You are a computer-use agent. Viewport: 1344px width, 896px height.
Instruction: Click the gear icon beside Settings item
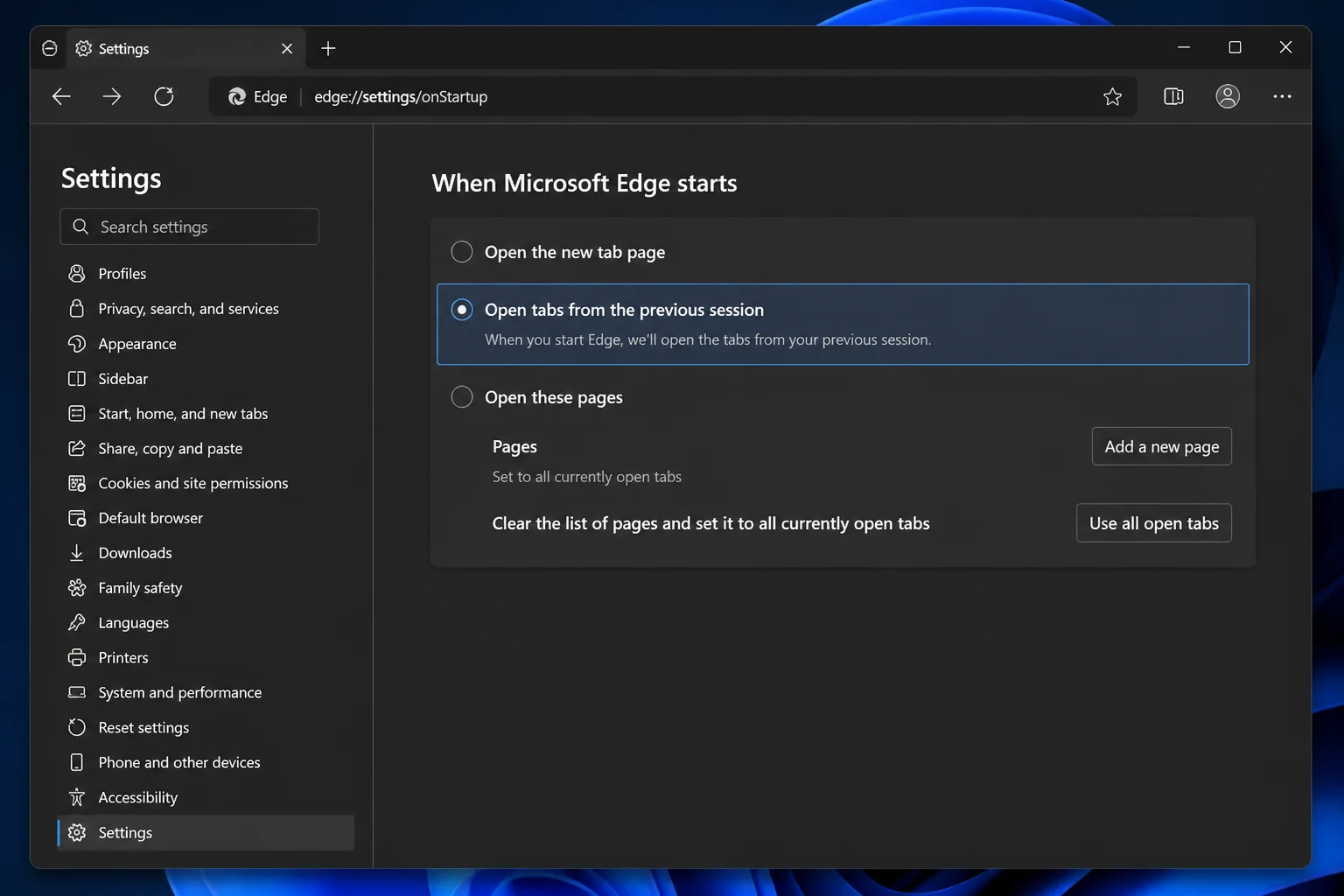(77, 832)
